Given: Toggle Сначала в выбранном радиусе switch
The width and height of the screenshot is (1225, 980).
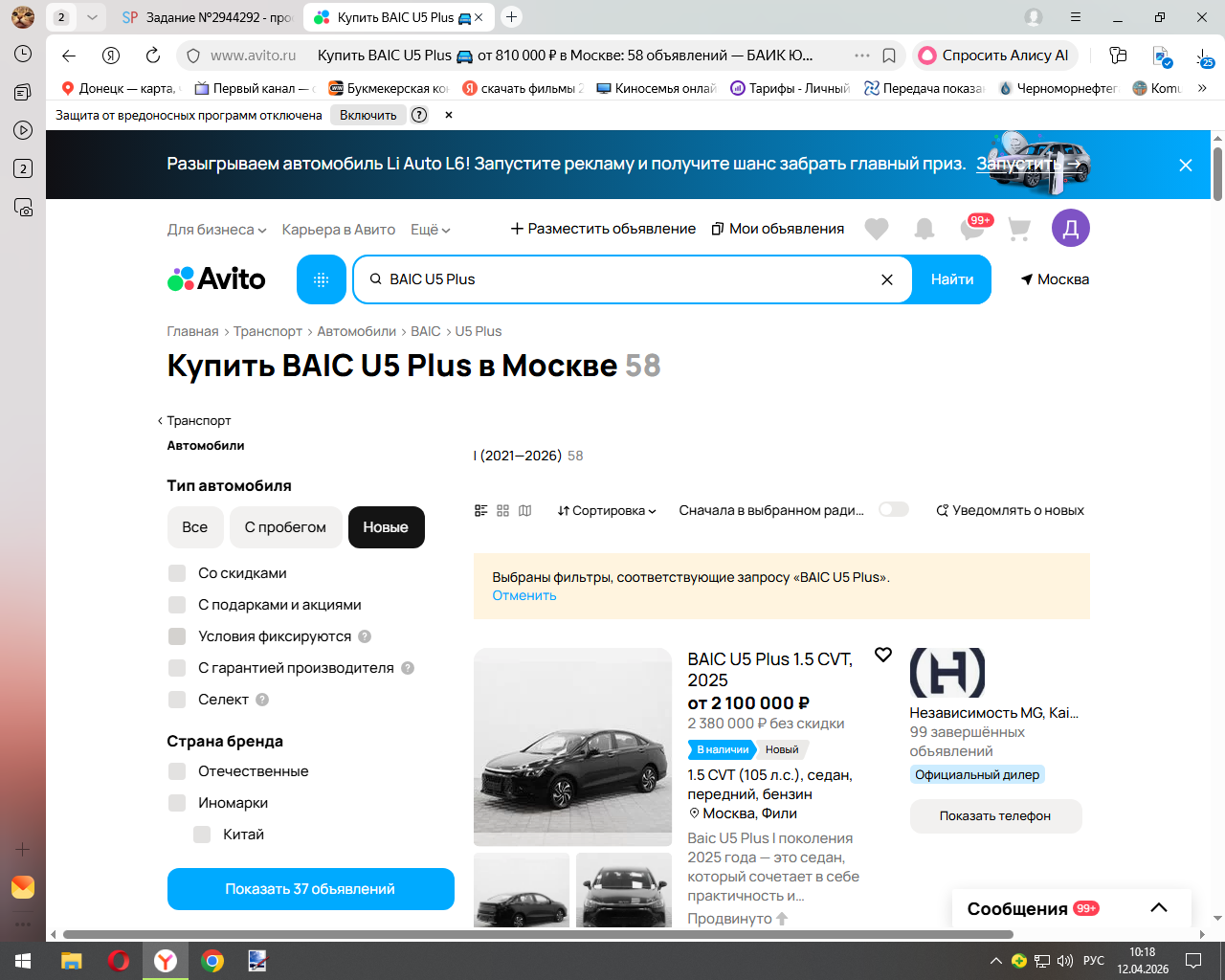Looking at the screenshot, I should coord(894,510).
